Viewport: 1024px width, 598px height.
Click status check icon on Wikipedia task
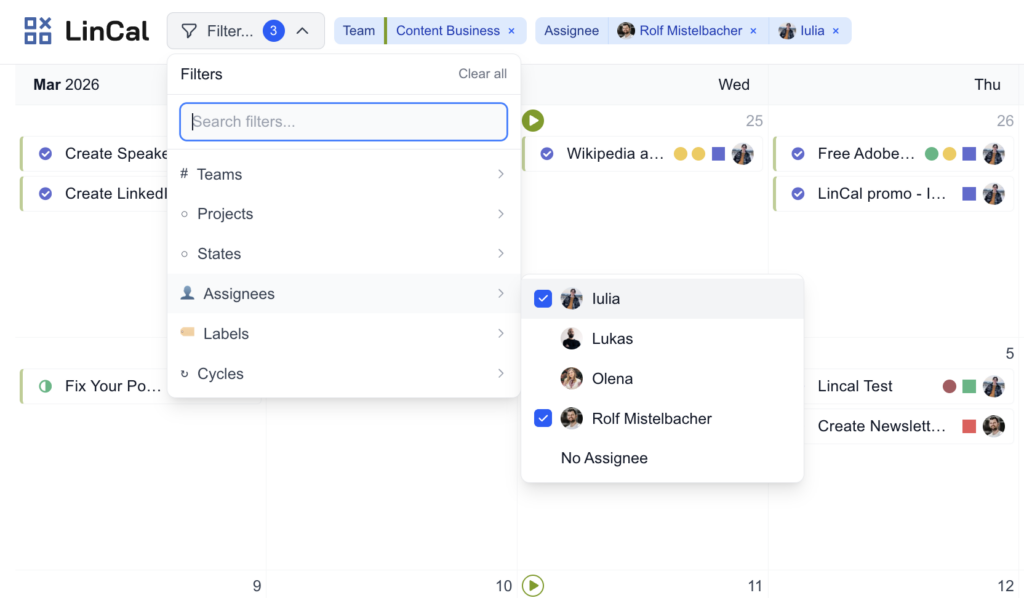(547, 154)
